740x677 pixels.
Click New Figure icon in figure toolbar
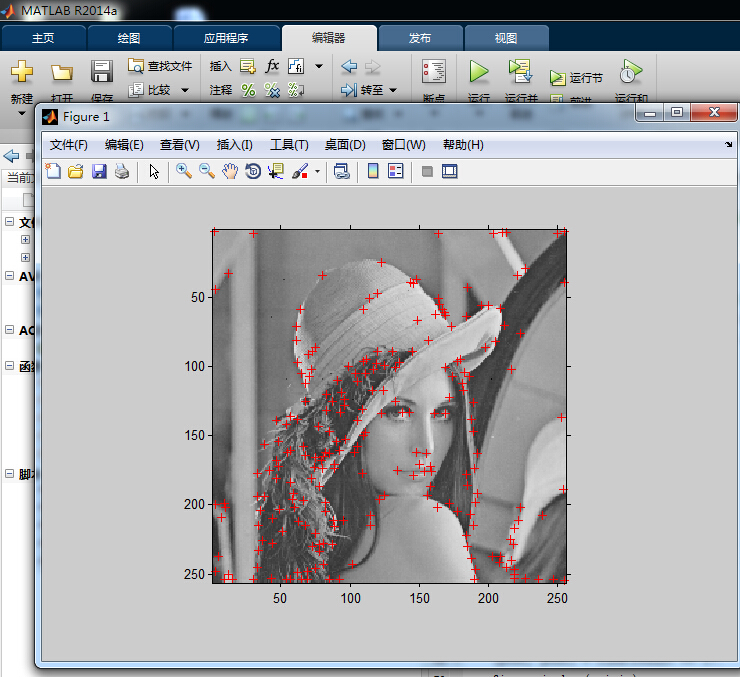click(53, 171)
